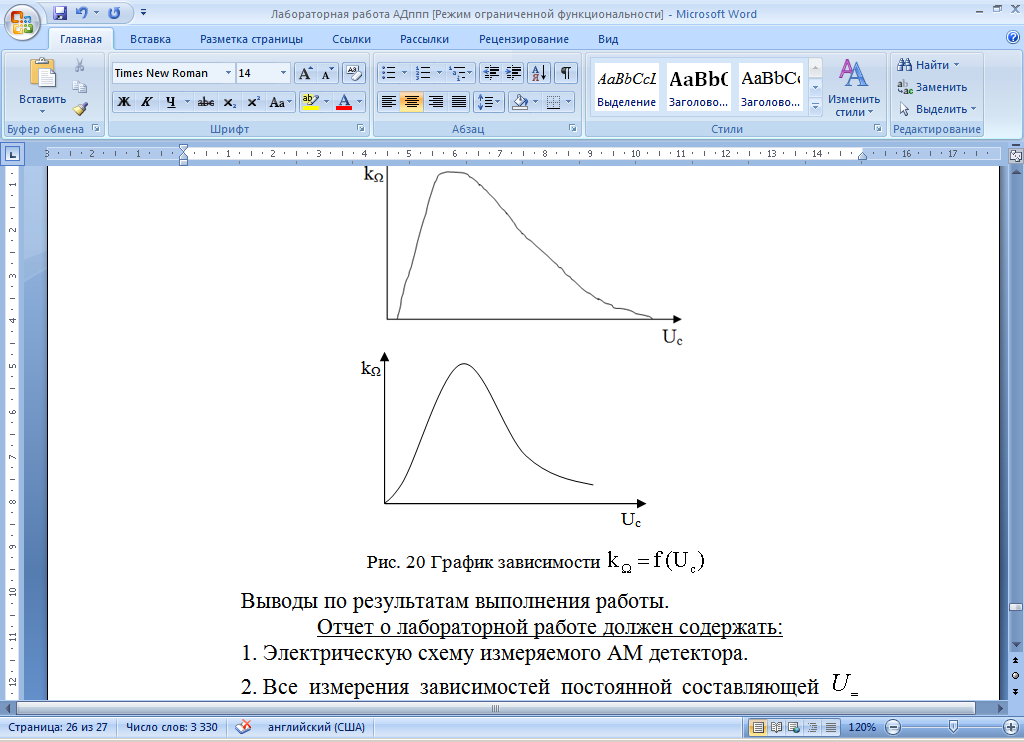The width and height of the screenshot is (1024, 742).
Task: Apply the yellow text highlight color
Action: 310,102
